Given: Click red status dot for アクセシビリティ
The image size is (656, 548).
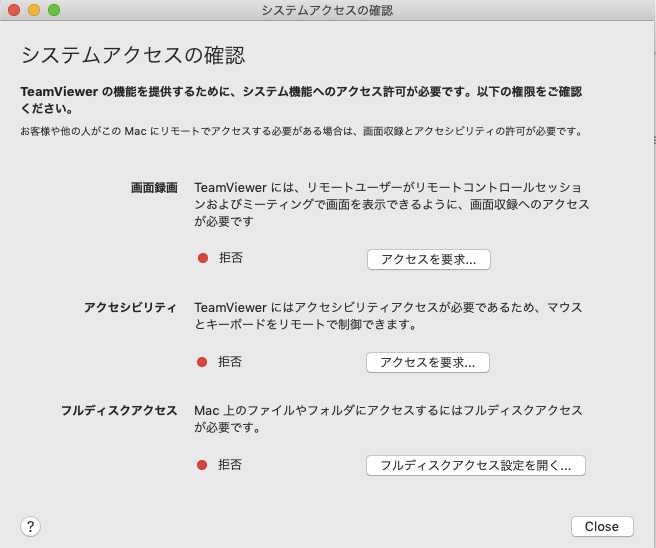Looking at the screenshot, I should click(x=202, y=362).
